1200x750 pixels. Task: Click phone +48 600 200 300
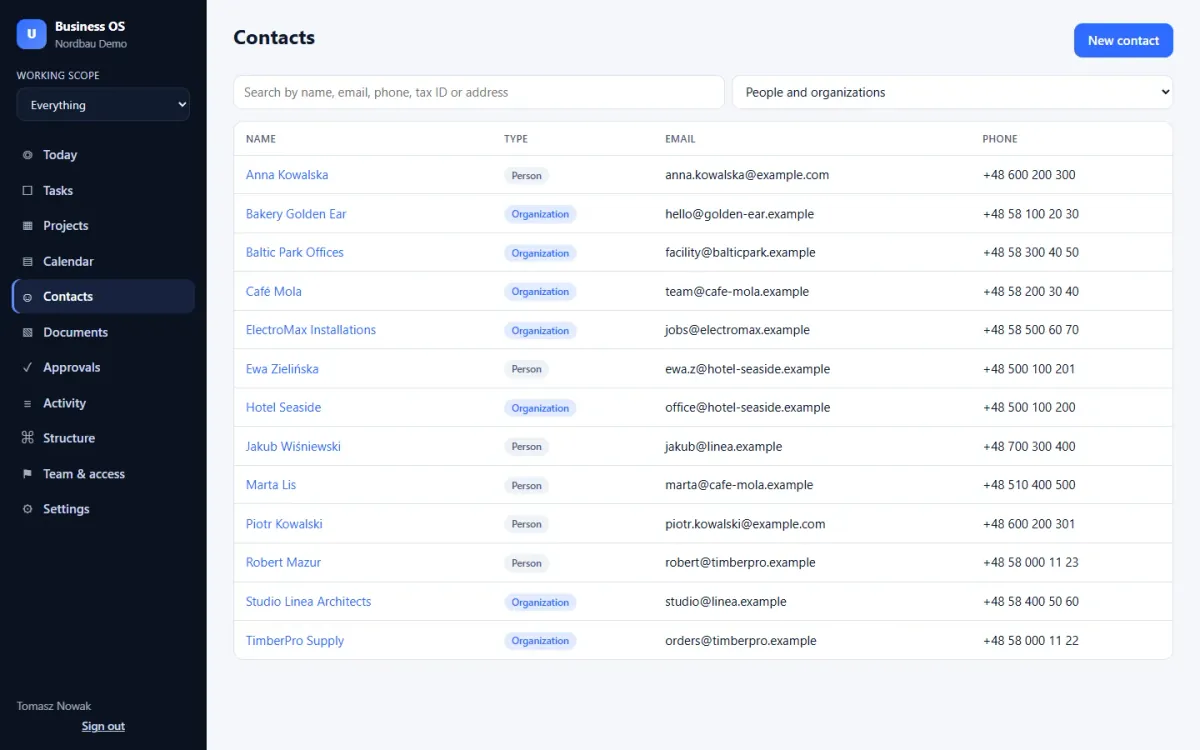point(1029,175)
